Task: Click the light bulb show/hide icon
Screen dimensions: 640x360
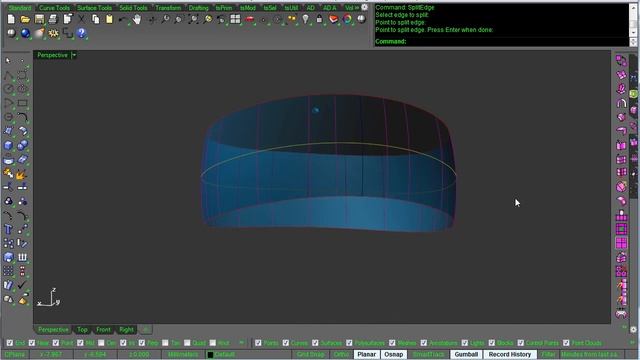Action: [x=305, y=19]
